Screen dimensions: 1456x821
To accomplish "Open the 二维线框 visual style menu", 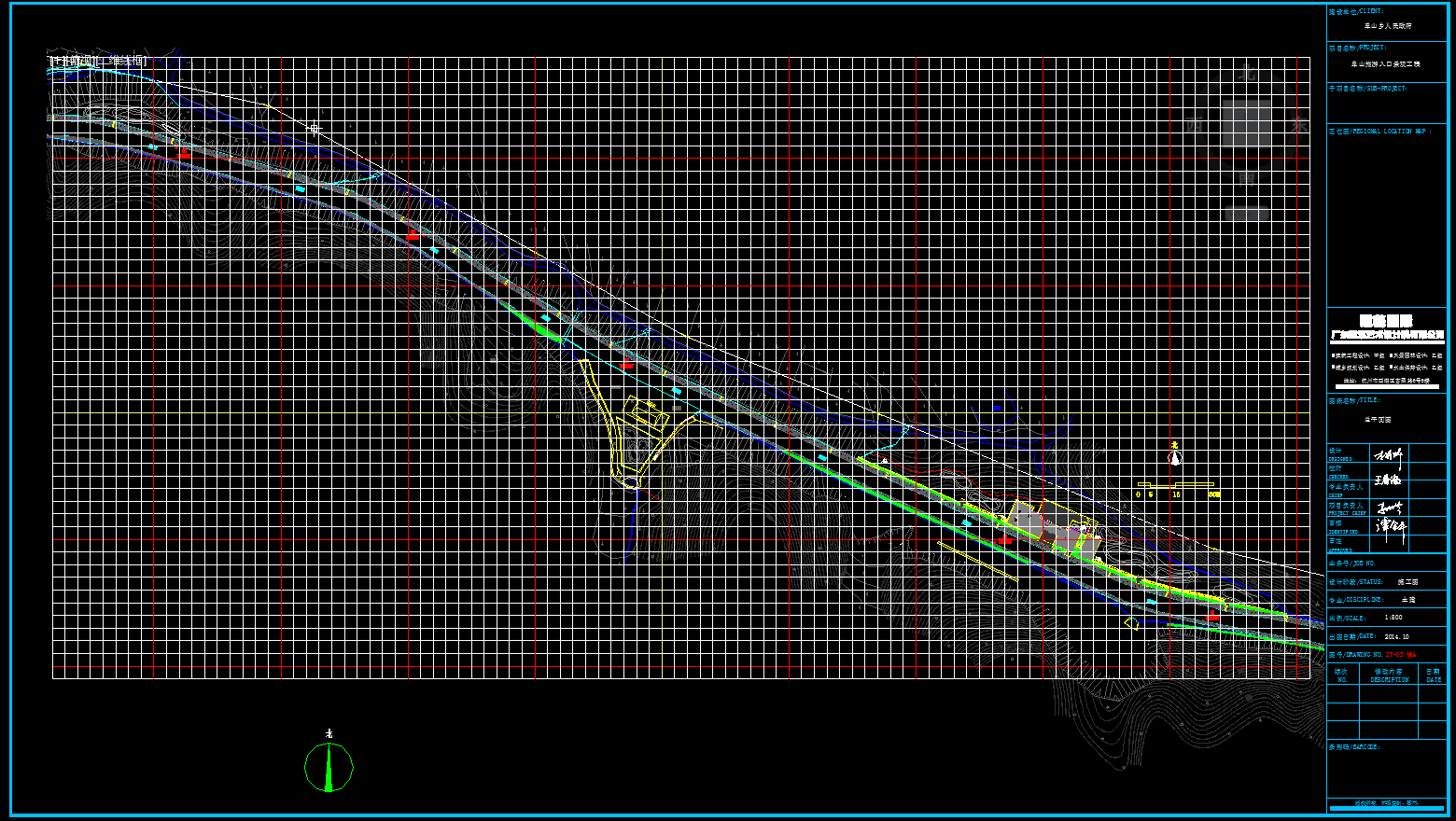I will point(124,62).
